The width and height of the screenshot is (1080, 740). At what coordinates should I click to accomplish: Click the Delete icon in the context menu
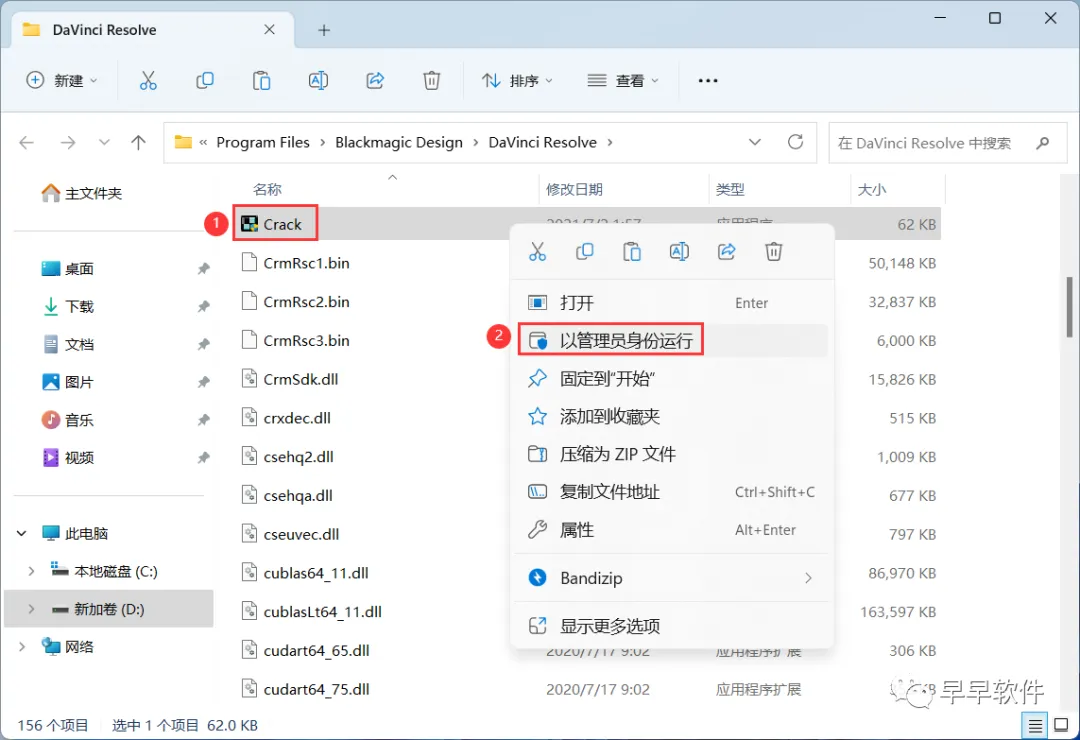coord(773,251)
